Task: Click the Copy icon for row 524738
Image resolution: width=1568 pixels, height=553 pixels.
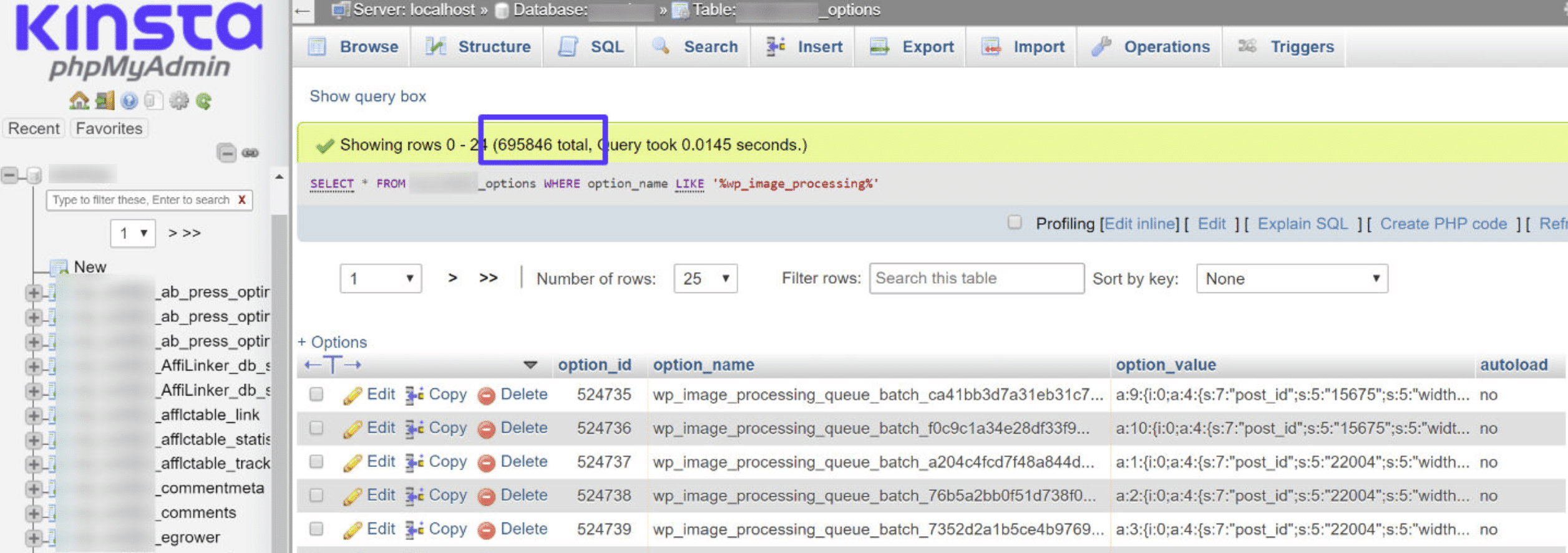Action: (x=414, y=496)
